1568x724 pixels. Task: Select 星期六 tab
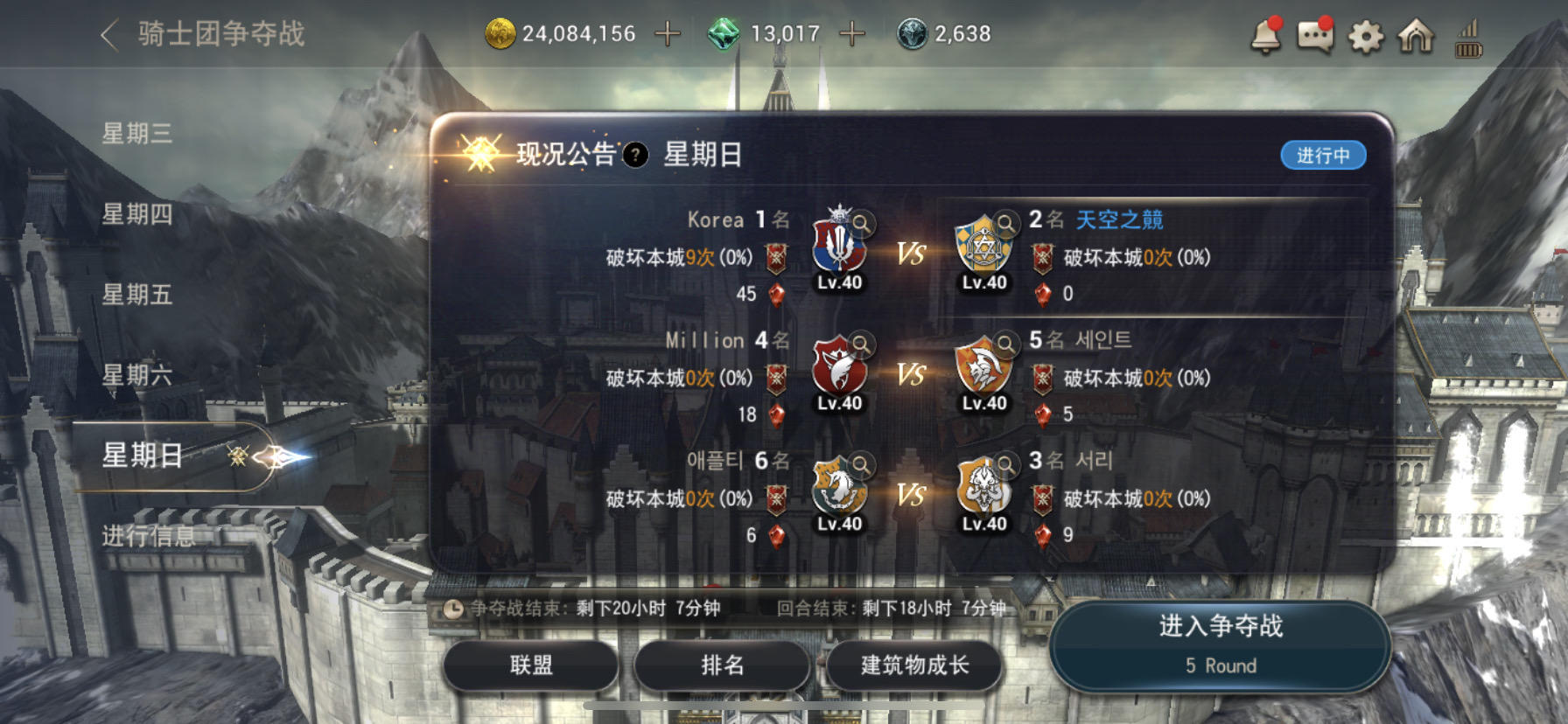point(137,374)
